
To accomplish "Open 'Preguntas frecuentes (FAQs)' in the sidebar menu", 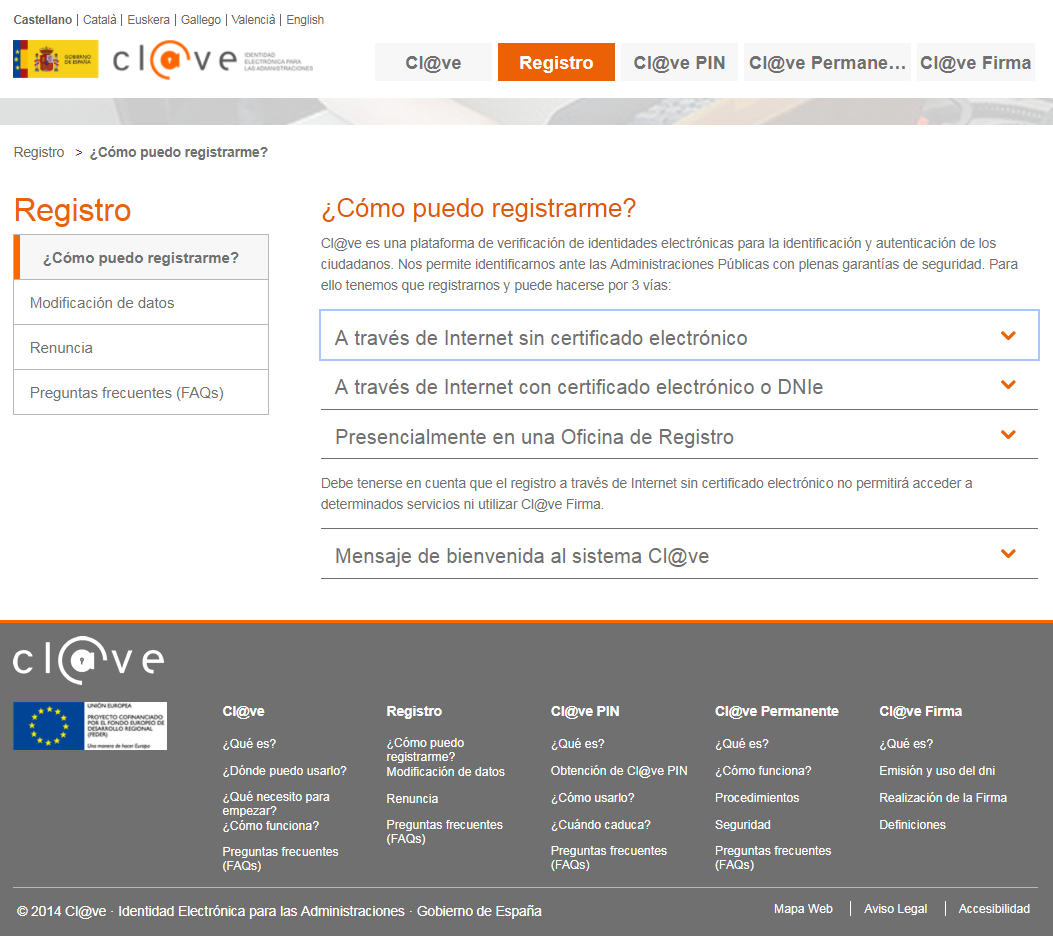I will 141,393.
